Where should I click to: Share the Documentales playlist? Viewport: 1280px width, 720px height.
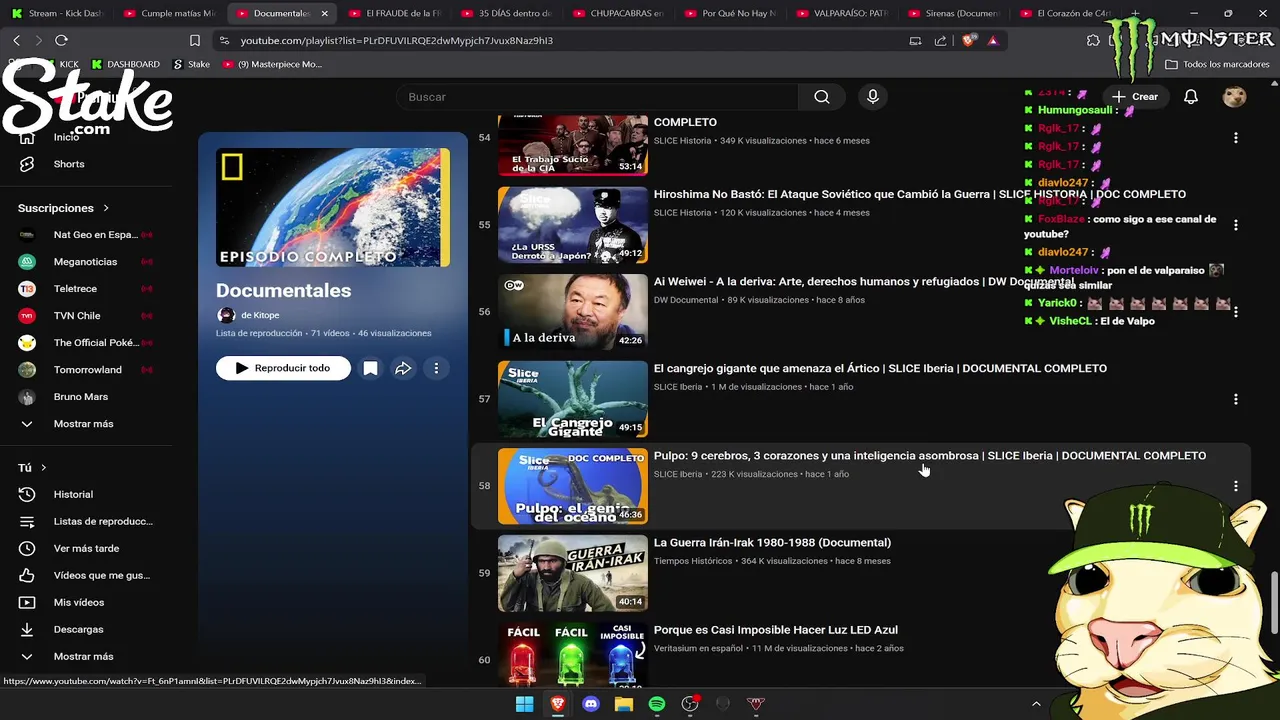coord(403,368)
